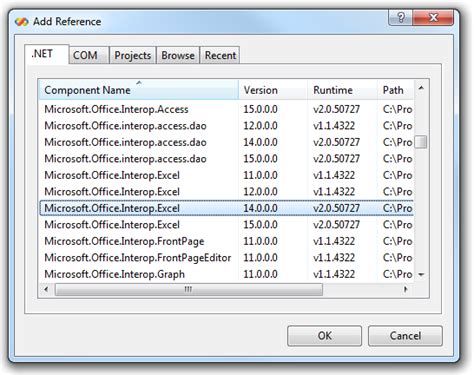
Task: Click v1.1.4322 runtime in FrontPageEditor row
Action: (334, 258)
